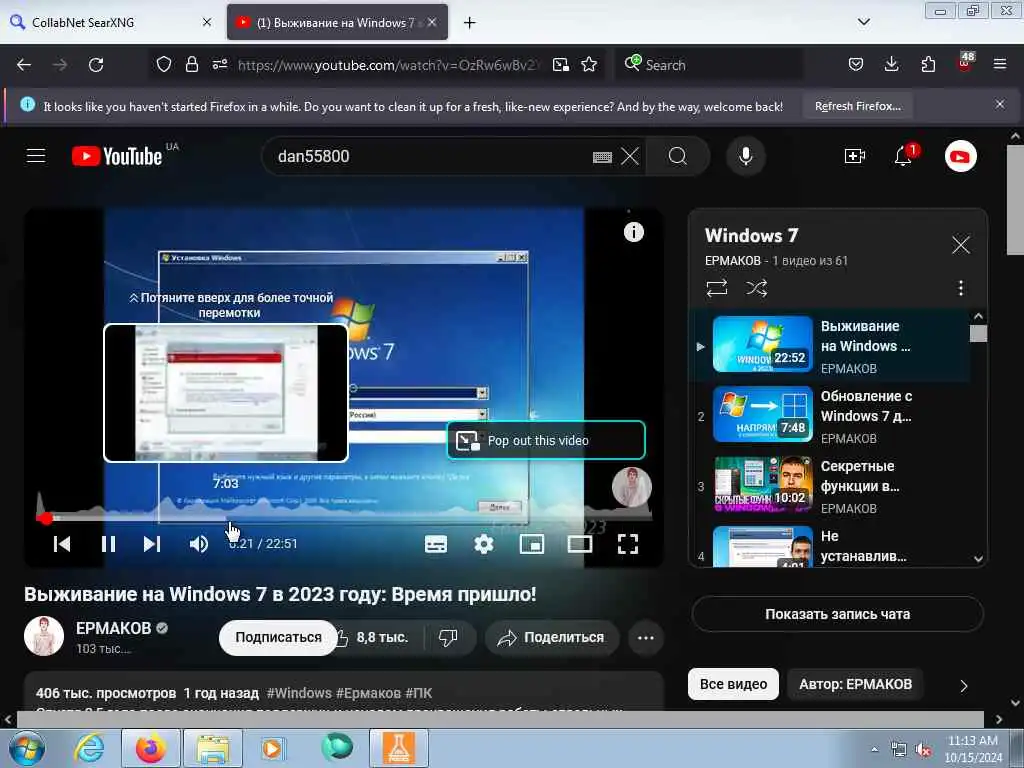
Task: Run YouTube search with magnifier button
Action: [678, 157]
